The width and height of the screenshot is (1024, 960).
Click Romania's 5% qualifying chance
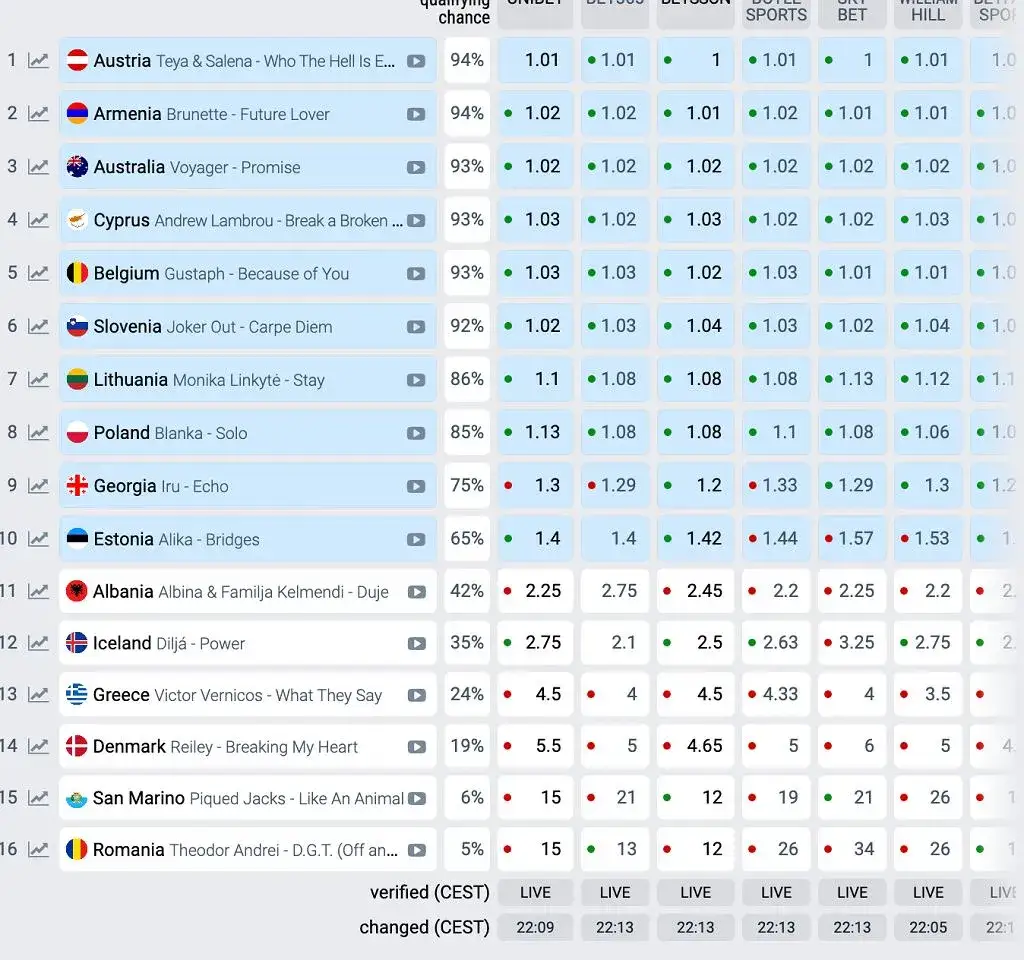467,849
